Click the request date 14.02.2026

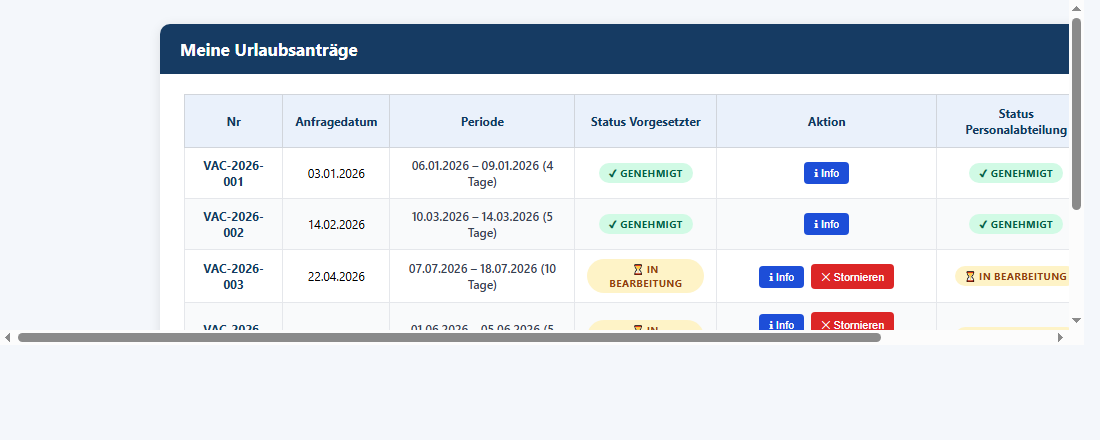[x=336, y=225]
